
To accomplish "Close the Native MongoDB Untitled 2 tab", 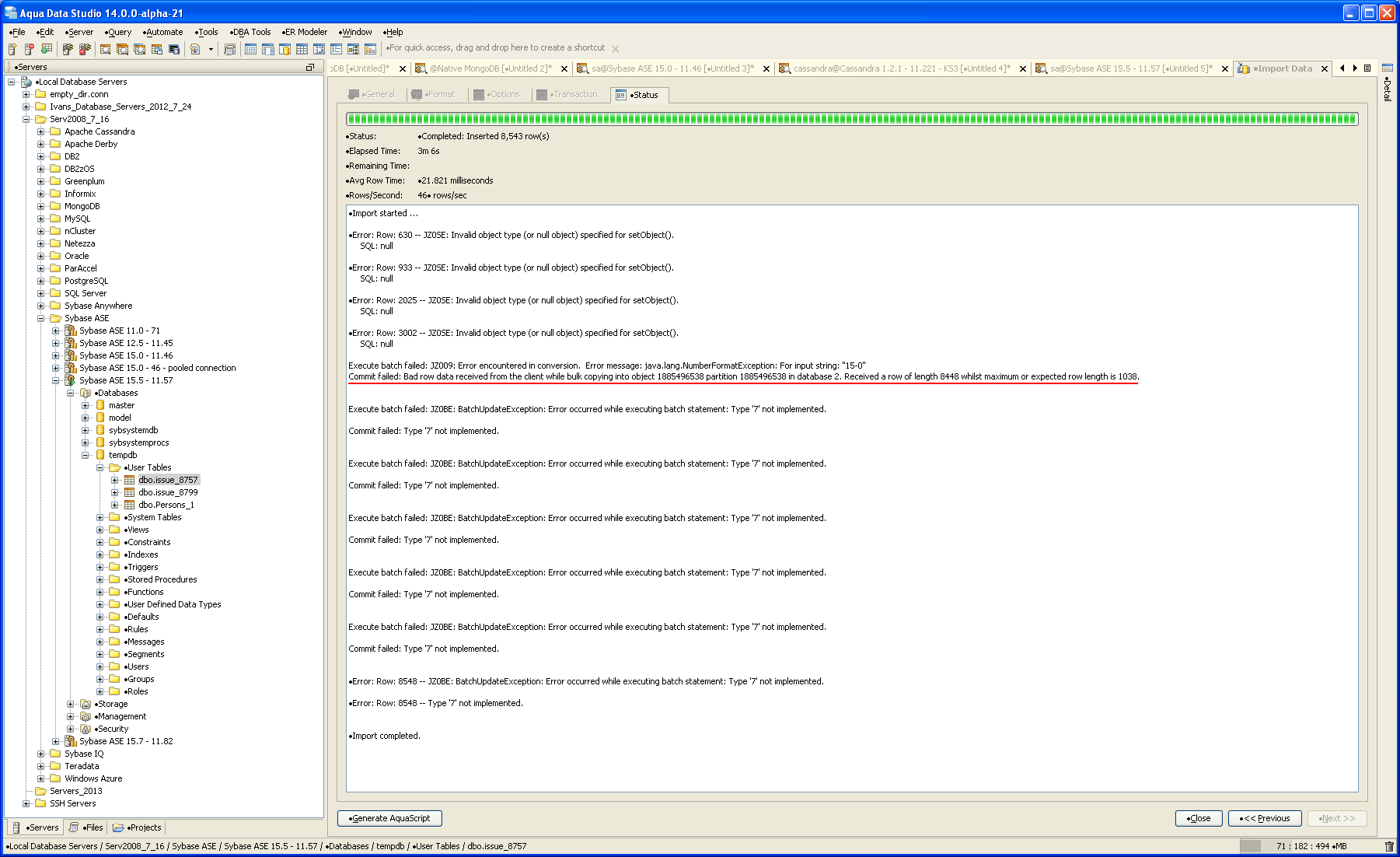I will point(564,68).
